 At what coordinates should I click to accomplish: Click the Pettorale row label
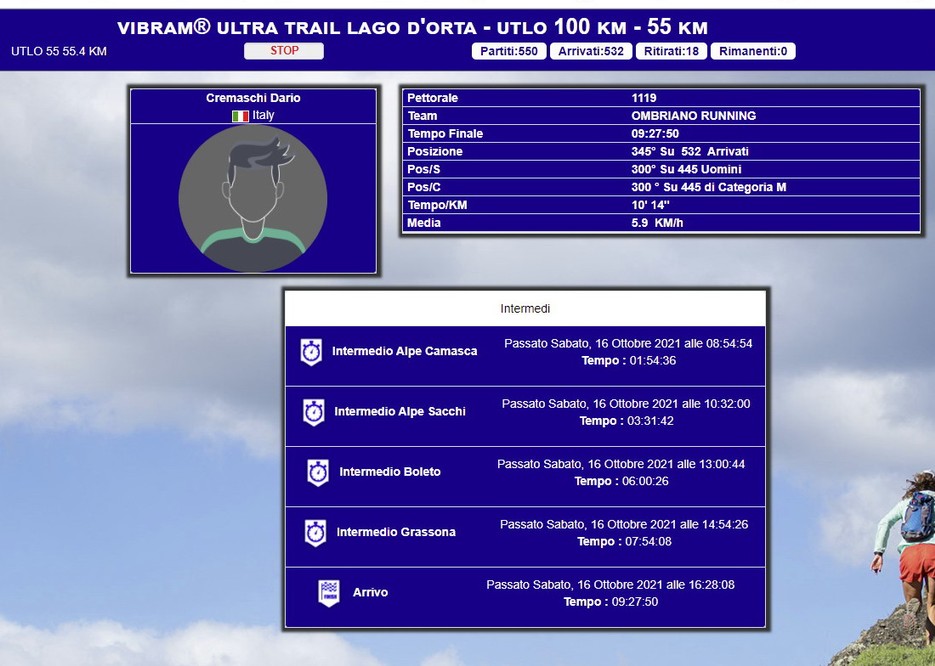433,98
